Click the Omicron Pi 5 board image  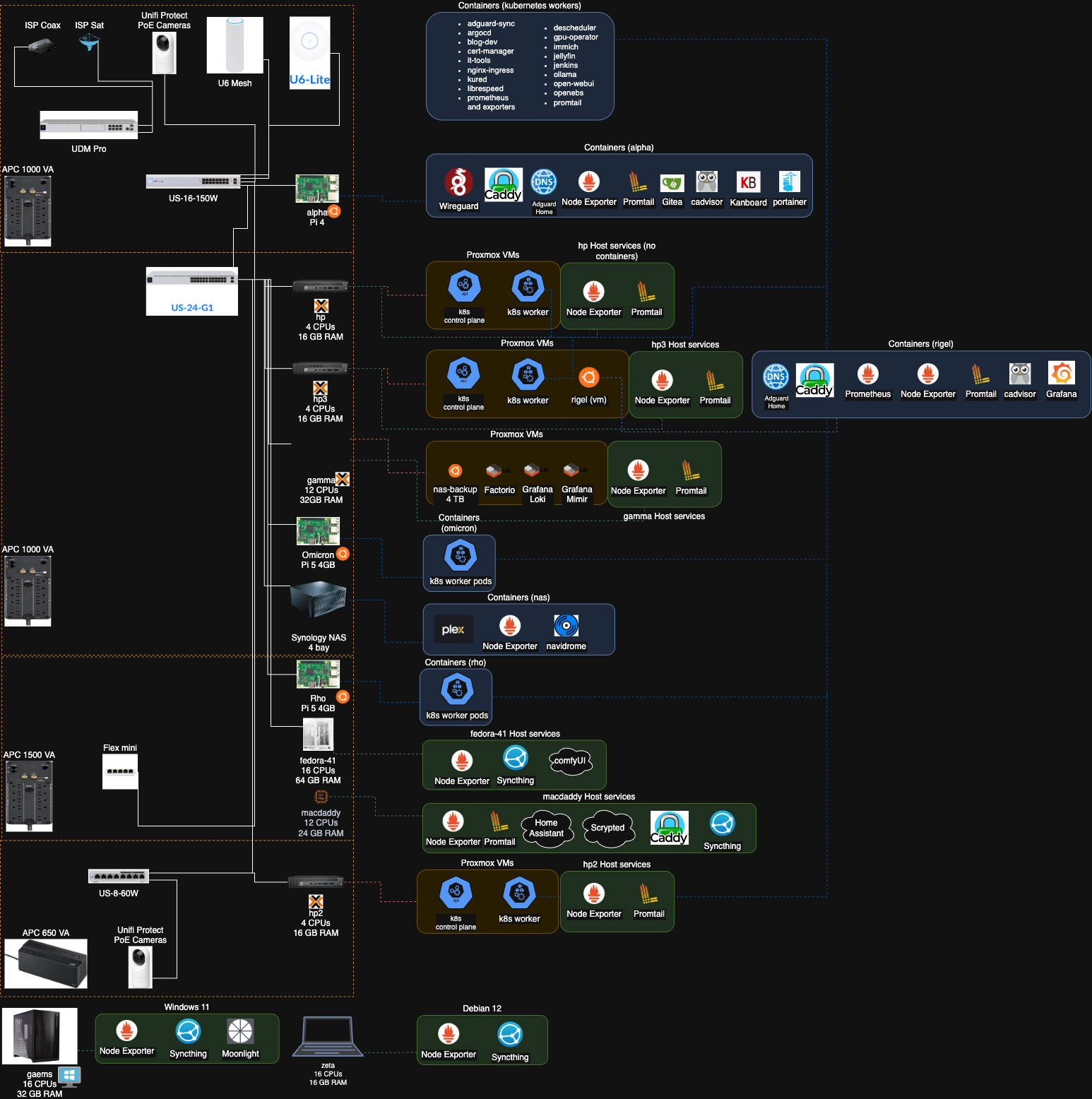point(318,531)
